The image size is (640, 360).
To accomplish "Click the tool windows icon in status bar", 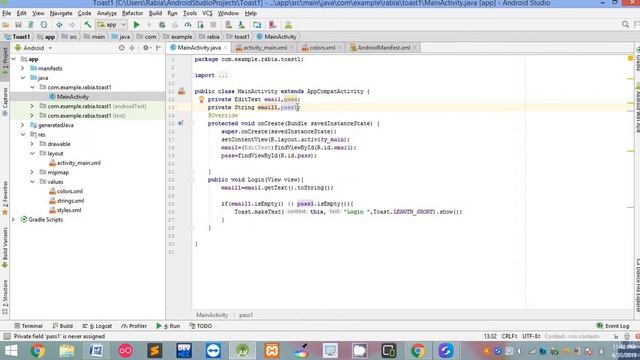I will coord(7,336).
